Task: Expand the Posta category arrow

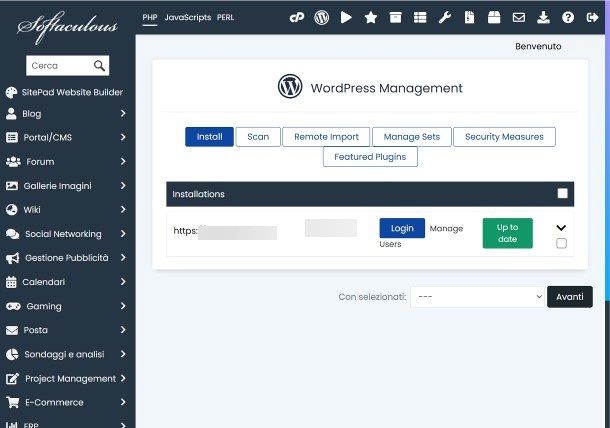Action: click(123, 330)
